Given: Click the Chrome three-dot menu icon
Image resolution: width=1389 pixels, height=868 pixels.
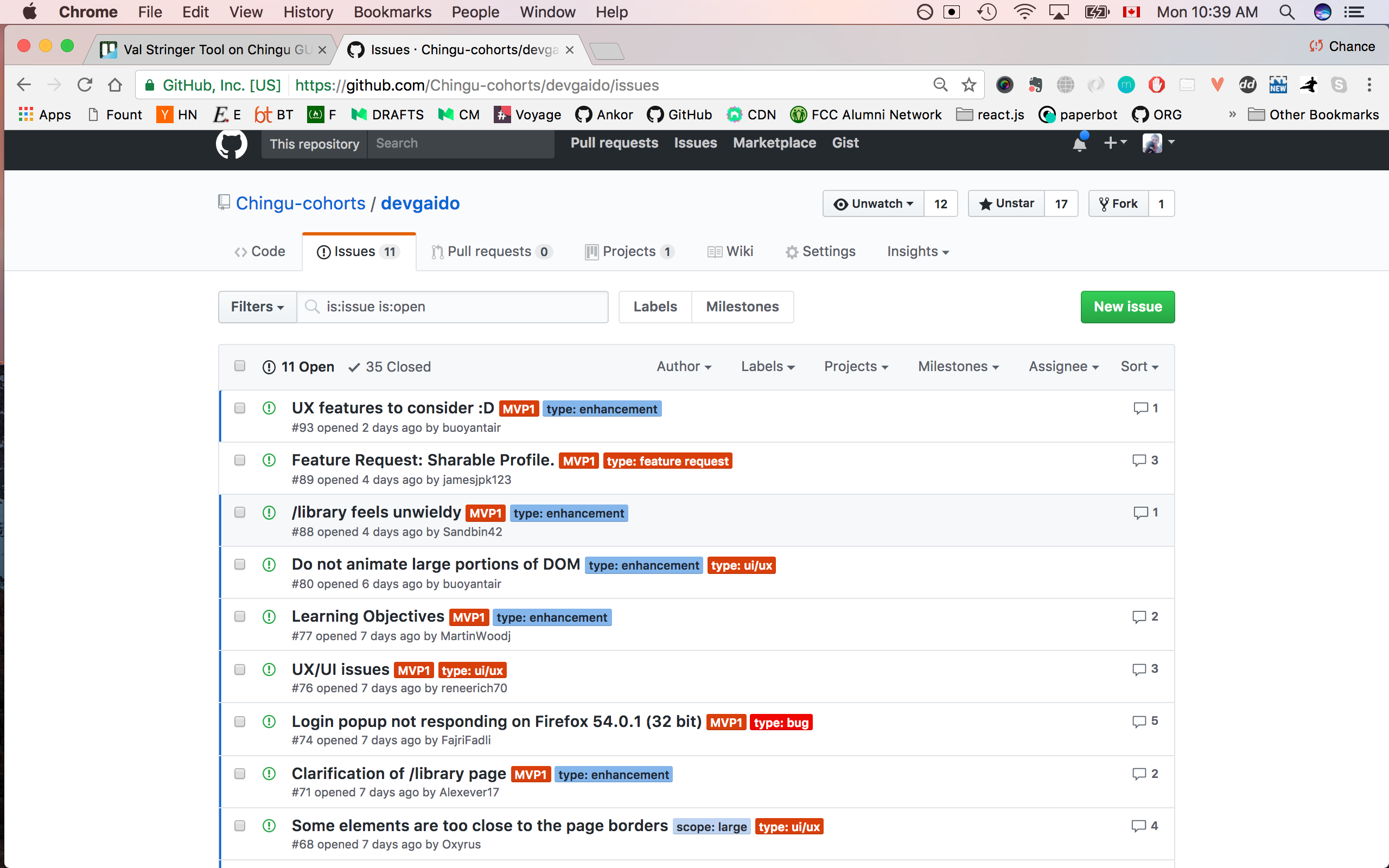Looking at the screenshot, I should pyautogui.click(x=1369, y=85).
